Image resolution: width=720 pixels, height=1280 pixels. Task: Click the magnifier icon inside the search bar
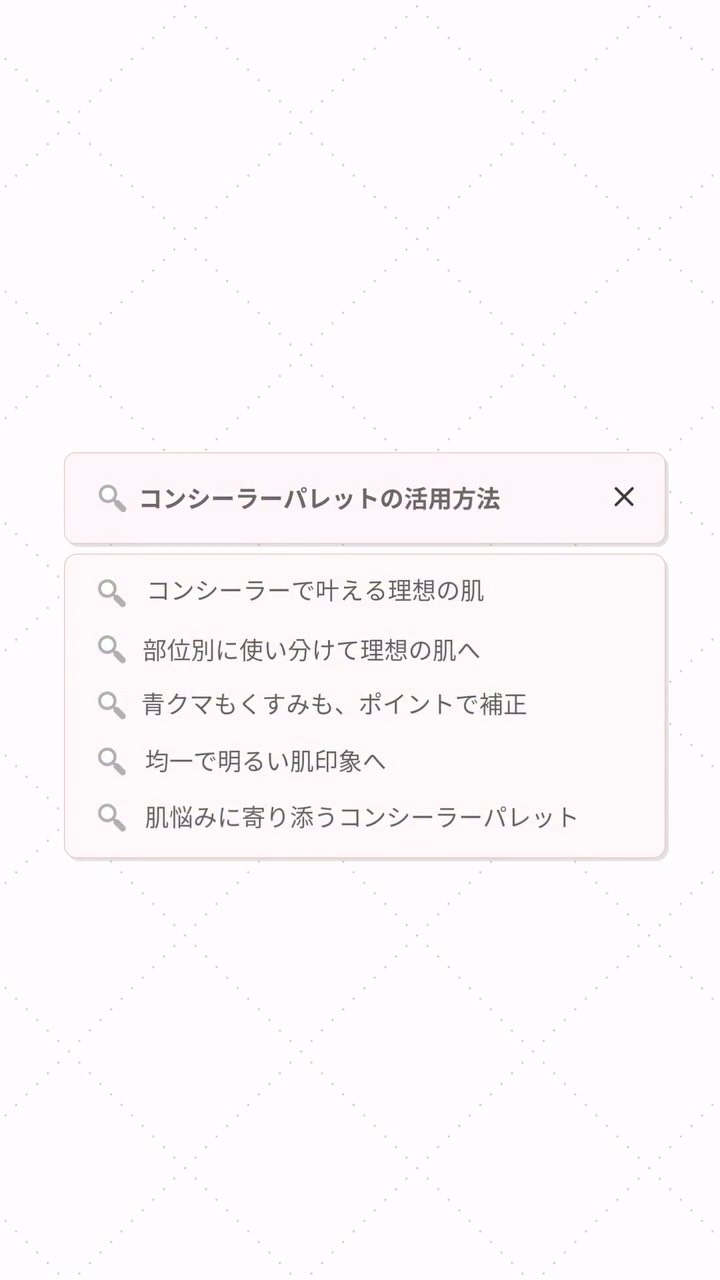(x=112, y=498)
